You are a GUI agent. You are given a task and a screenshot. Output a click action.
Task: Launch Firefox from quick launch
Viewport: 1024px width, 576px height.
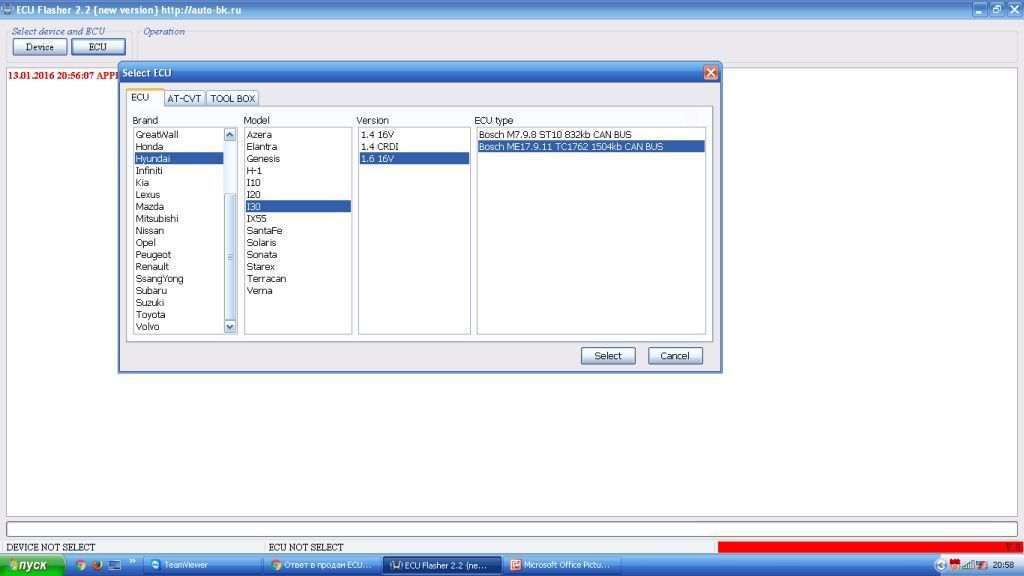click(x=97, y=565)
